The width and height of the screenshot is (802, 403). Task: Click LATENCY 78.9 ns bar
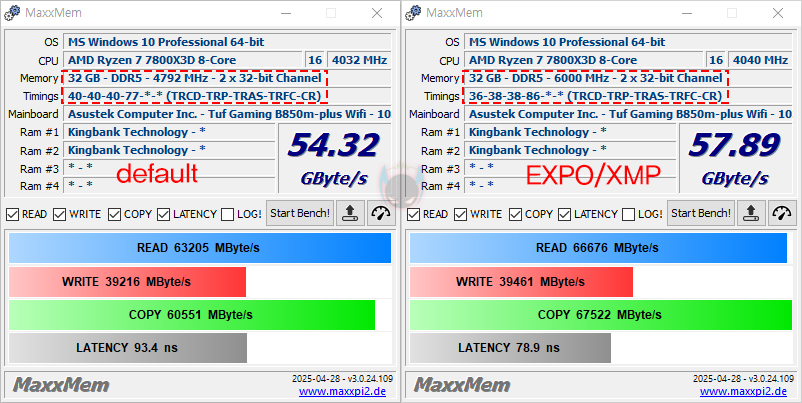coord(510,348)
